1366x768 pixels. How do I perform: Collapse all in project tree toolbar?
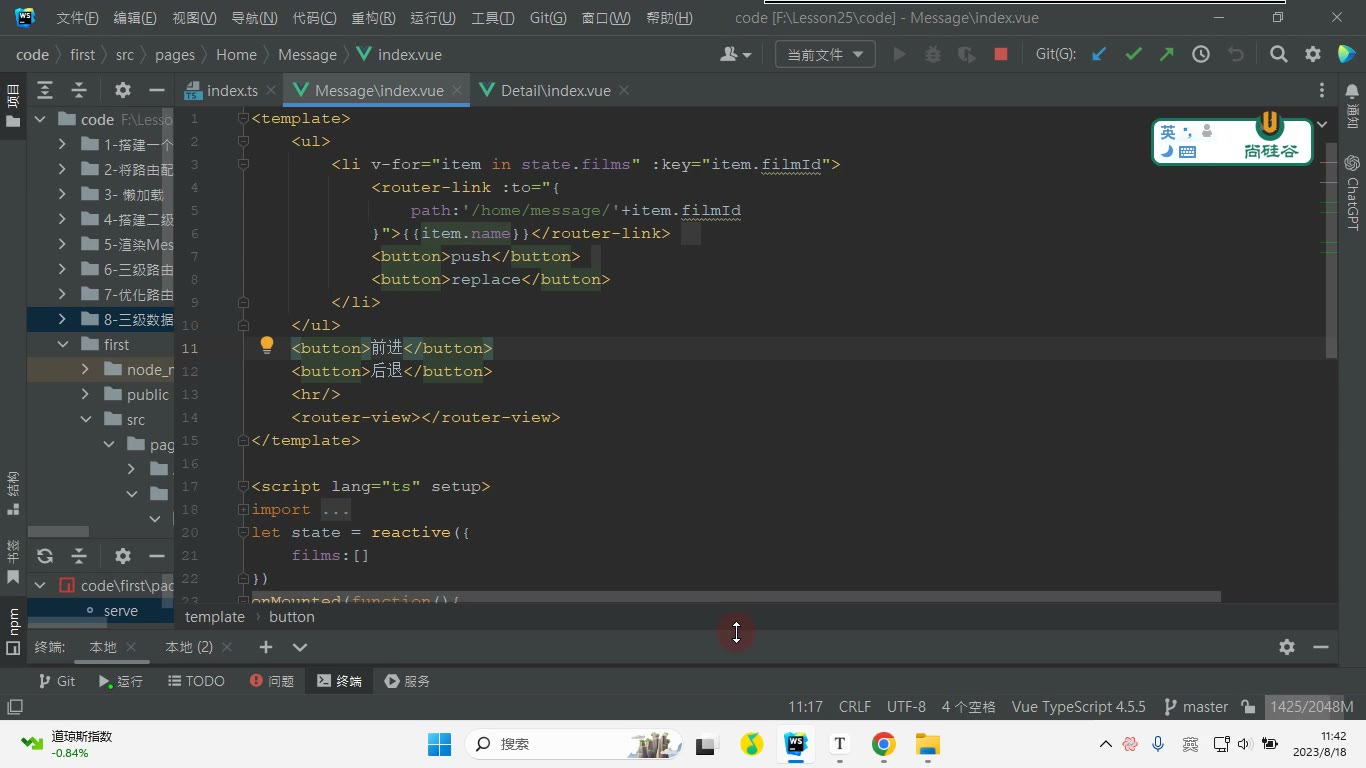79,90
